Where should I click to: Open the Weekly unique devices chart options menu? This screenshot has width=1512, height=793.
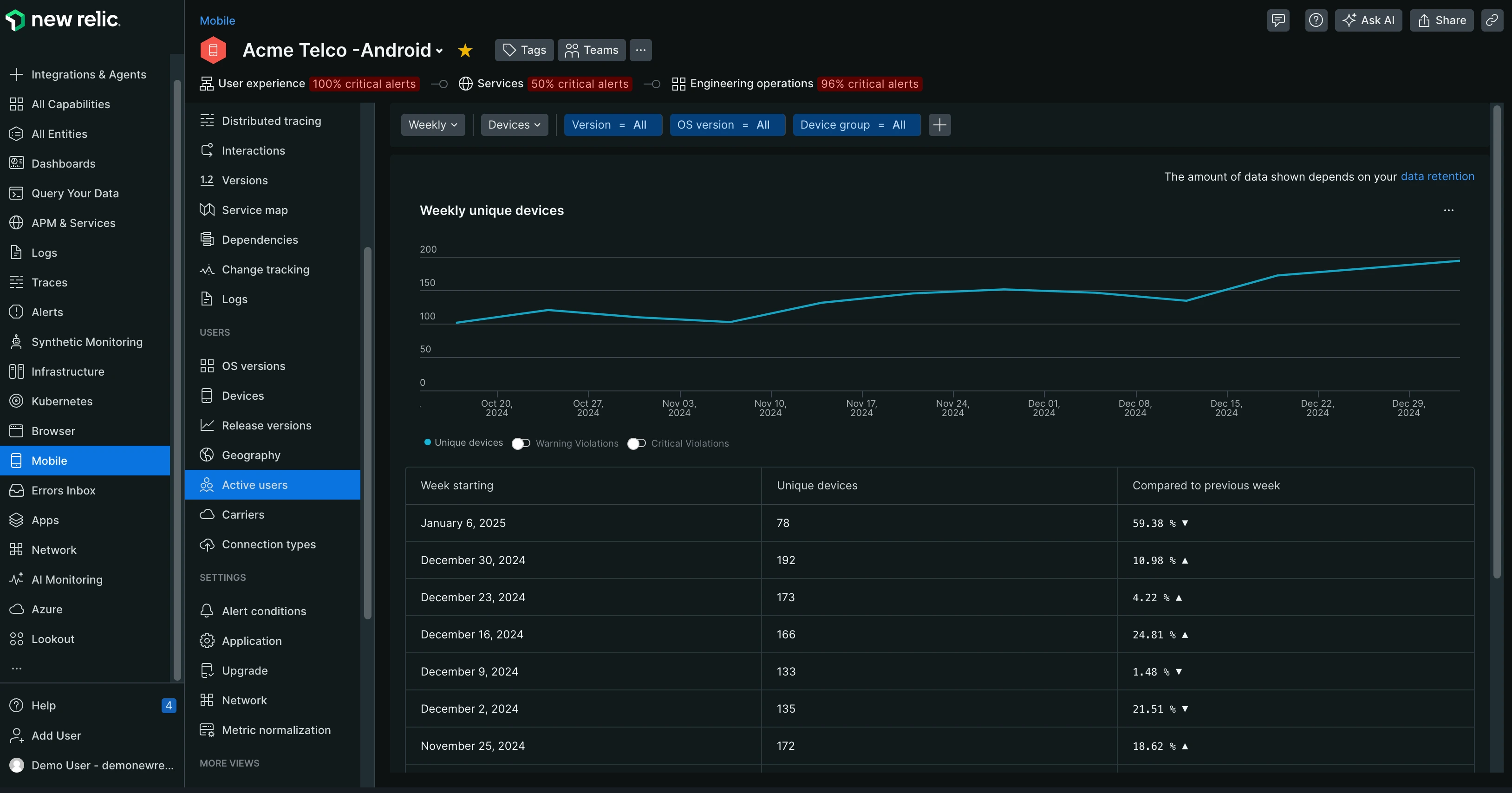point(1448,210)
